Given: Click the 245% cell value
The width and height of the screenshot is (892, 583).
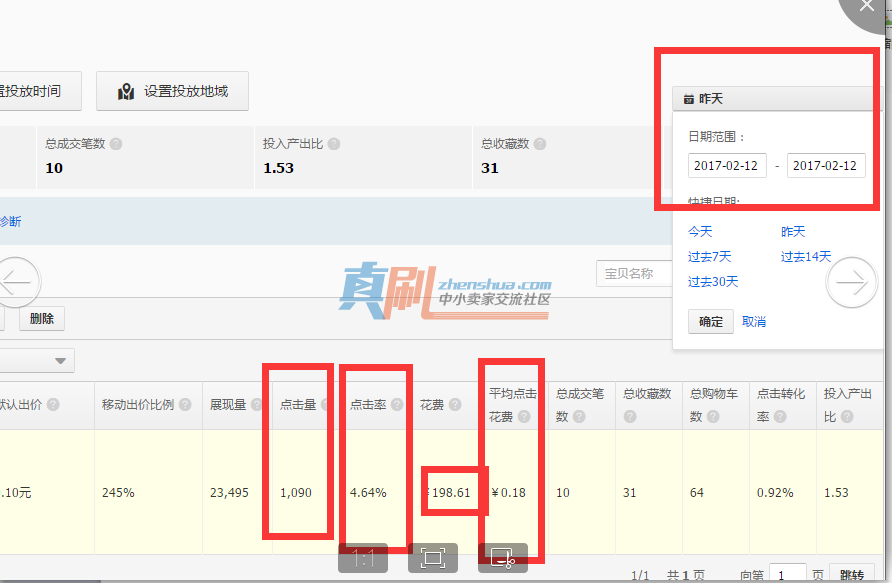Looking at the screenshot, I should [x=118, y=493].
